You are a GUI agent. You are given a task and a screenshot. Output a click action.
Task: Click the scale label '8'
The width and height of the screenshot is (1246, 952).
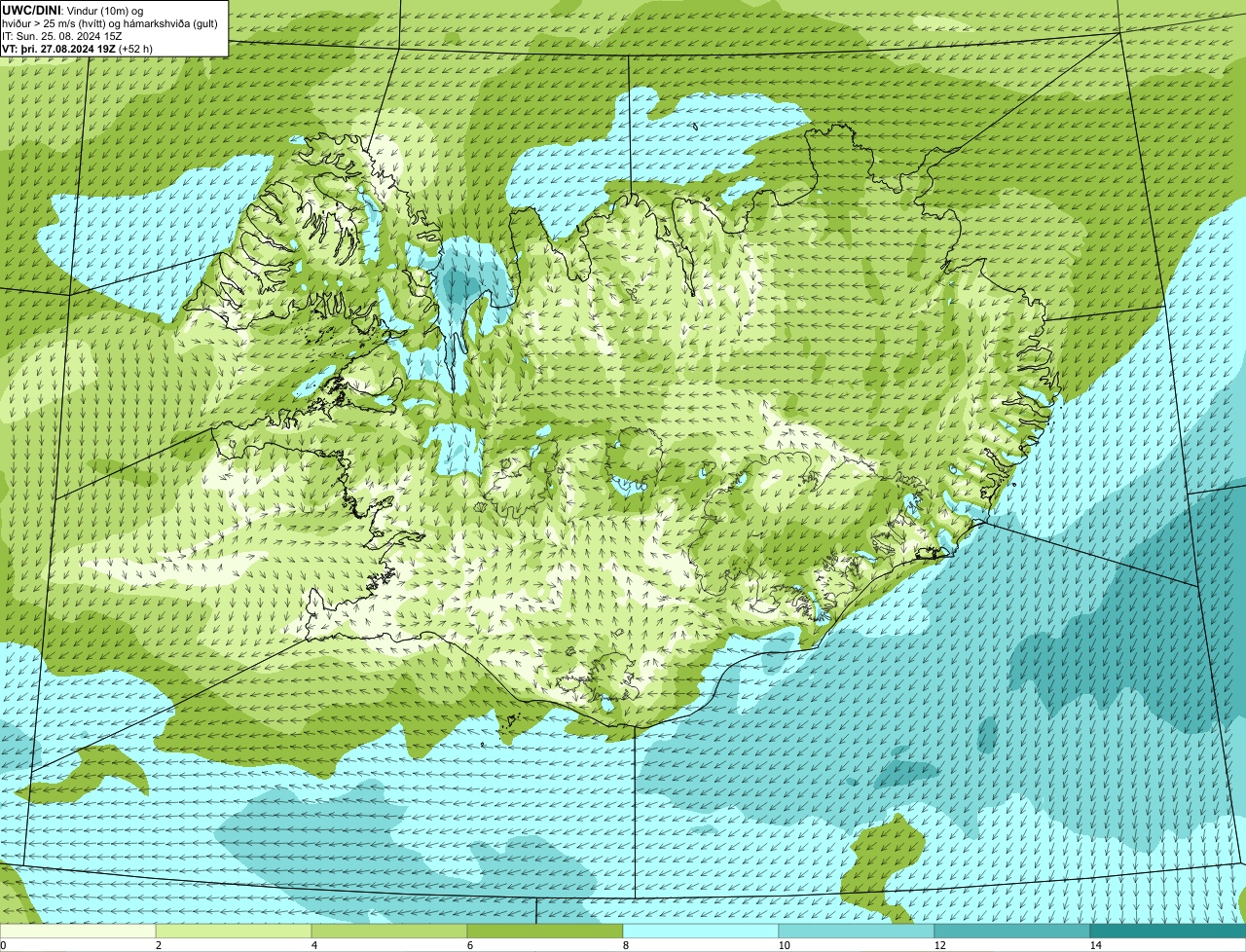625,945
